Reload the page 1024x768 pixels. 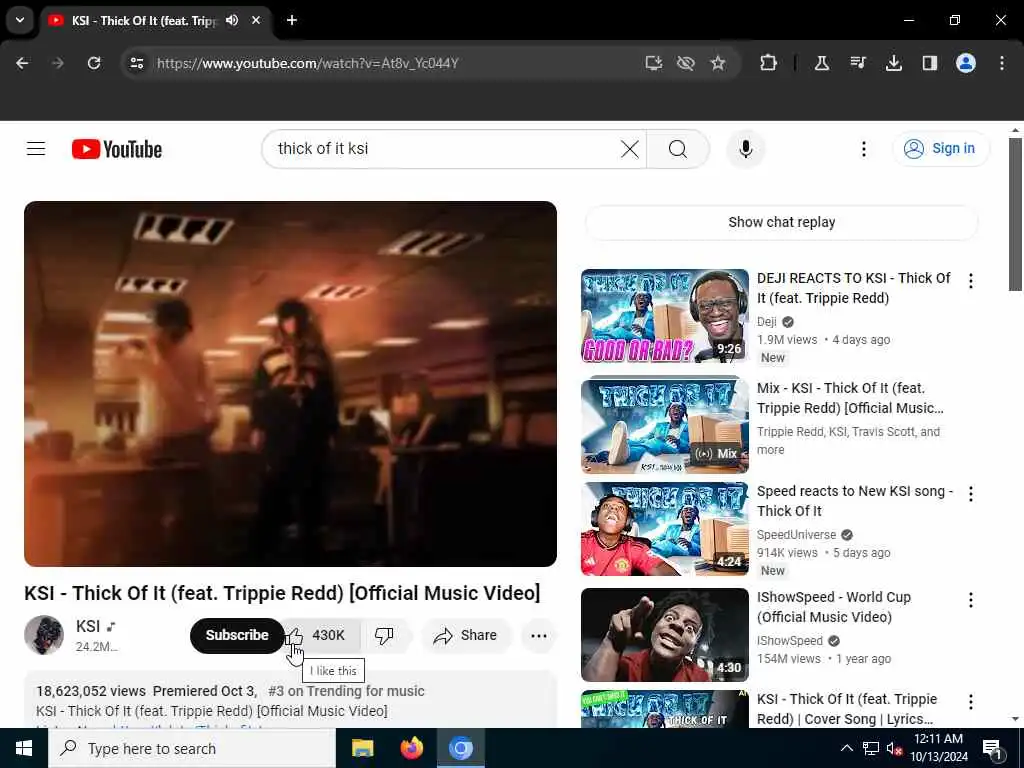click(94, 63)
